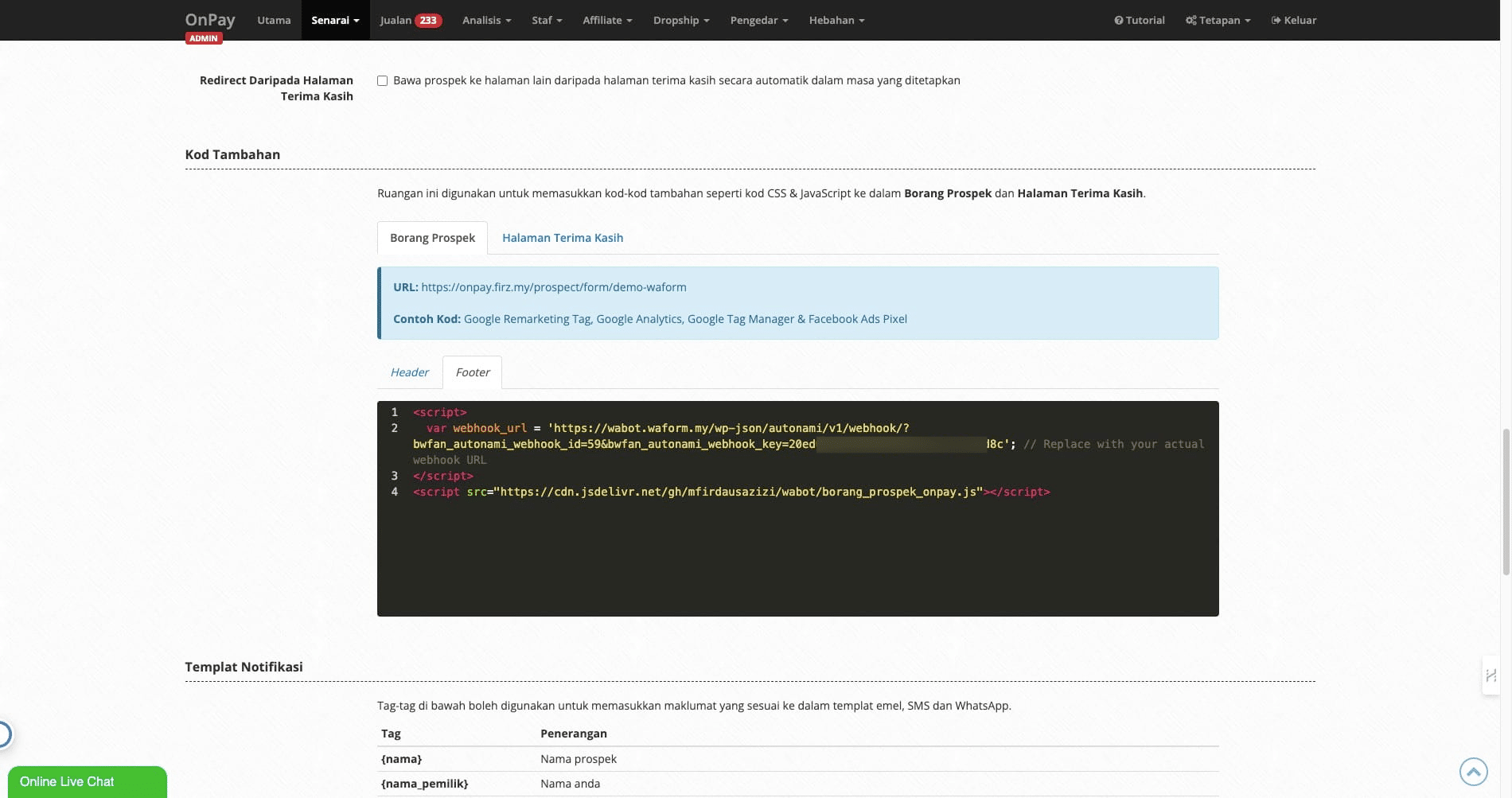The height and width of the screenshot is (798, 1512).
Task: Click the {nama_pemilik} tag row
Action: coord(798,784)
